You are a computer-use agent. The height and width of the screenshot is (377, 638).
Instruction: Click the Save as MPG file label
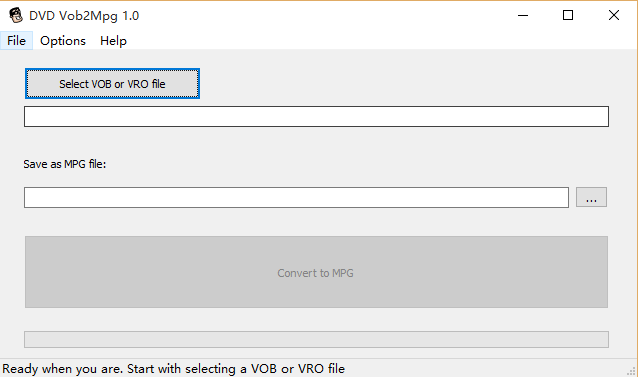[x=65, y=164]
